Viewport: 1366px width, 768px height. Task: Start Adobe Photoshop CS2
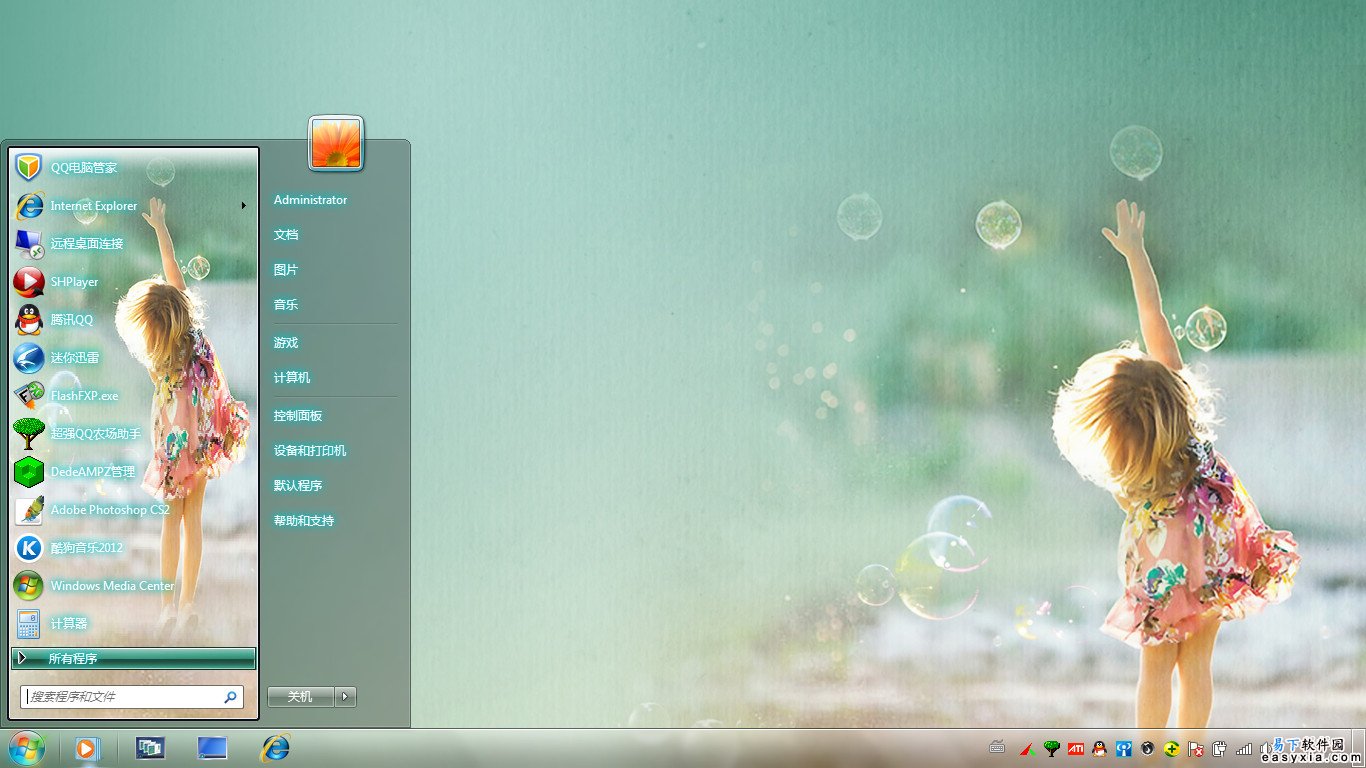[109, 510]
